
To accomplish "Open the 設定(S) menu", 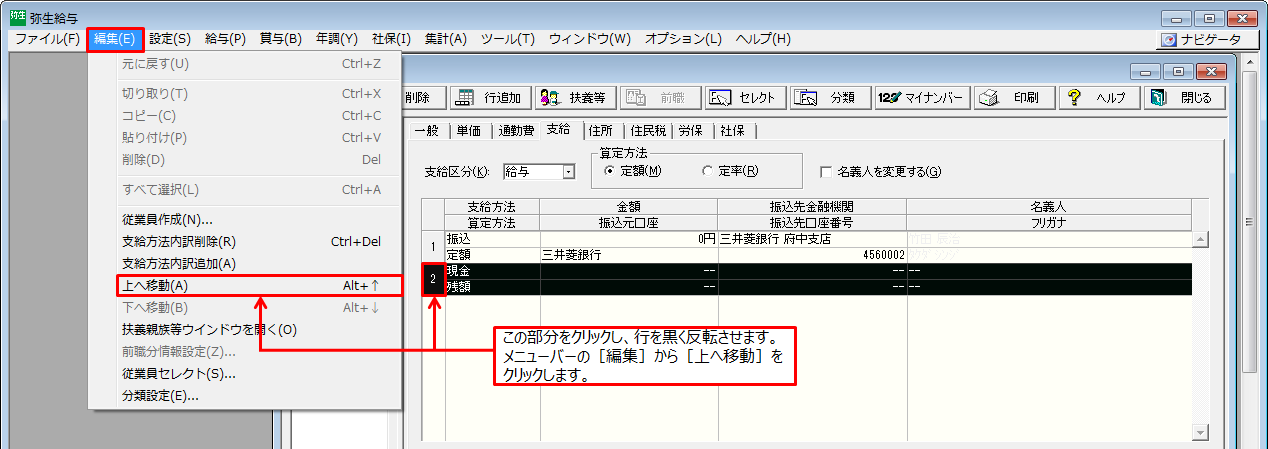I will 170,39.
